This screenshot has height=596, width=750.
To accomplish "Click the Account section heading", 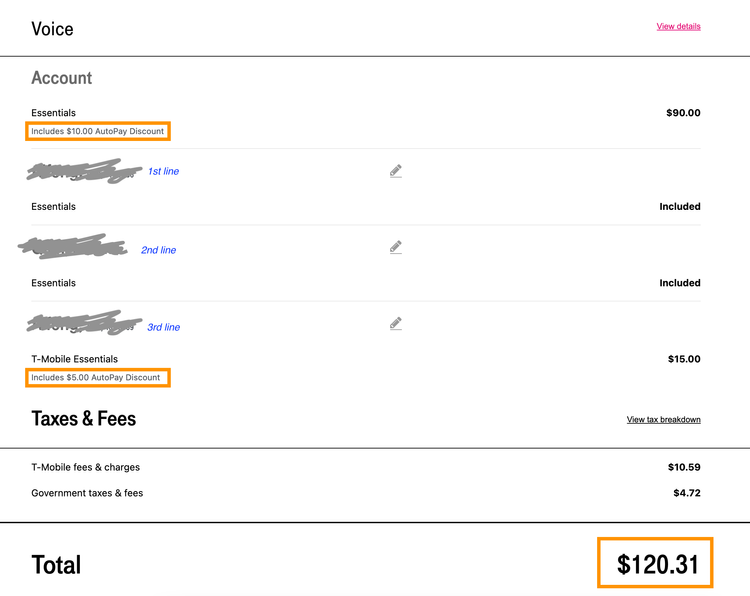I will 62,78.
